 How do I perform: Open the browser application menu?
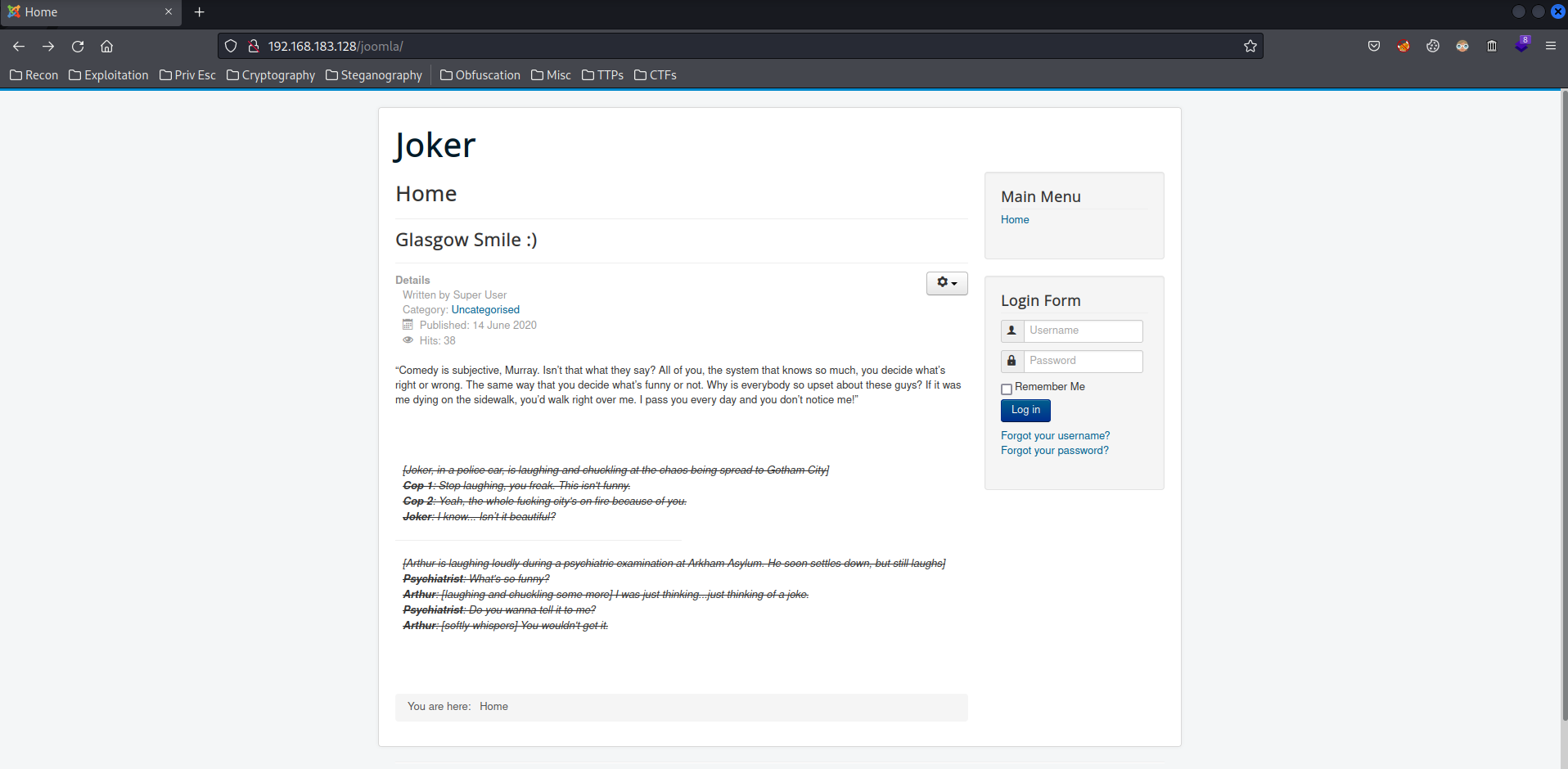(x=1551, y=47)
